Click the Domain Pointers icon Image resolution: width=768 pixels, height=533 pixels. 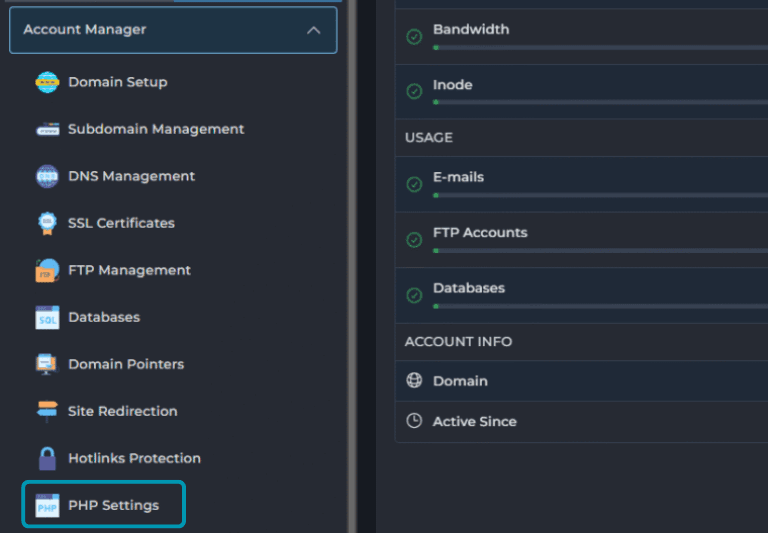pyautogui.click(x=47, y=365)
